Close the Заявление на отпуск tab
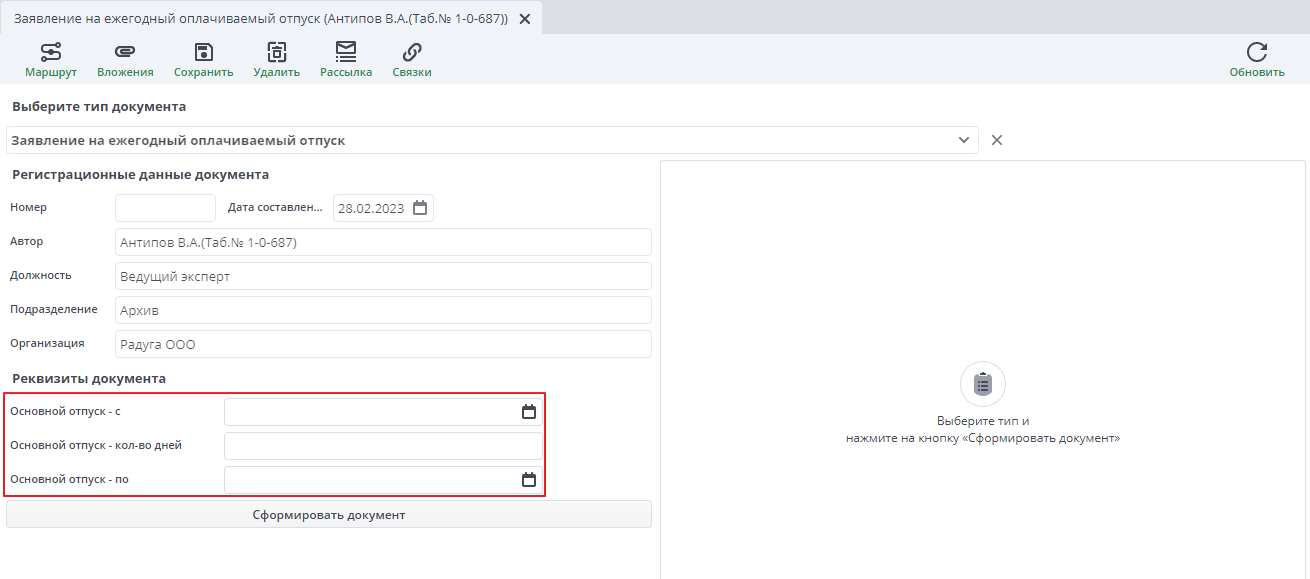The height and width of the screenshot is (579, 1310). pyautogui.click(x=525, y=19)
